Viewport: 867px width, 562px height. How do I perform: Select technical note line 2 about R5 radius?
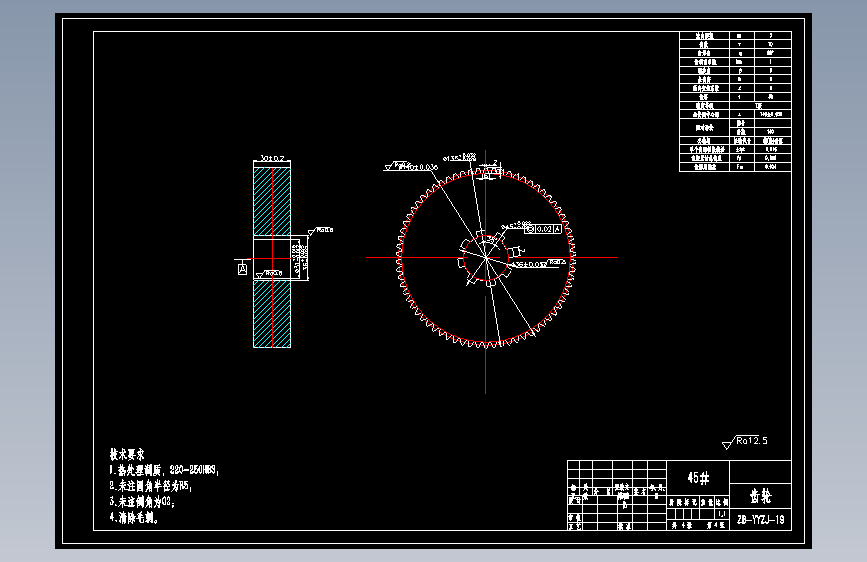point(150,486)
